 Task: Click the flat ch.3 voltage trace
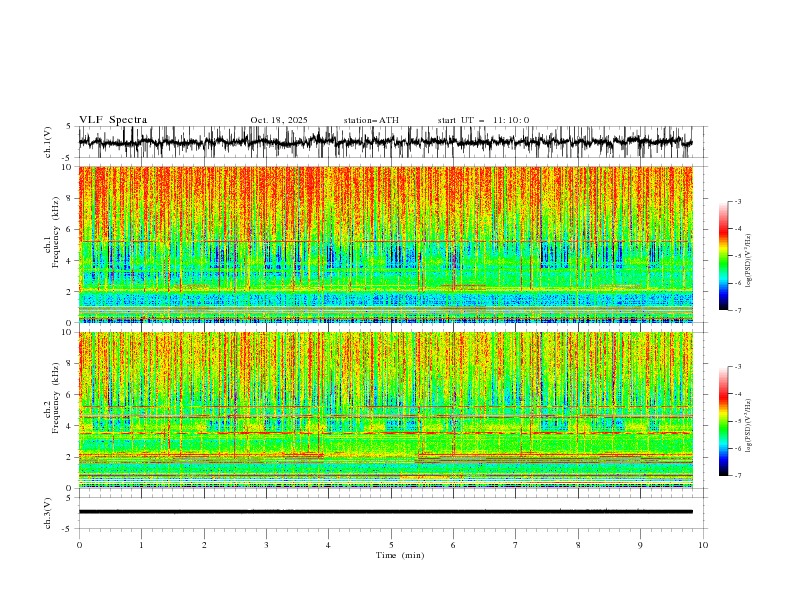[386, 512]
